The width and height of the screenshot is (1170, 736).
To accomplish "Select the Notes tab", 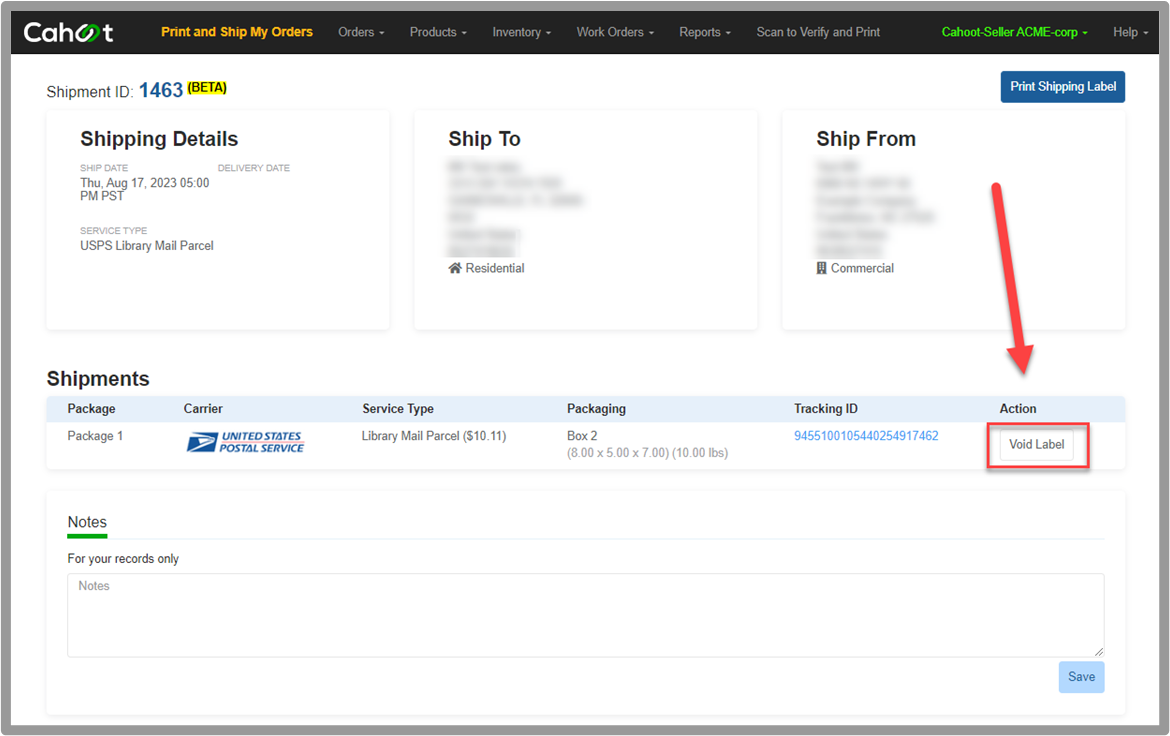I will tap(87, 523).
